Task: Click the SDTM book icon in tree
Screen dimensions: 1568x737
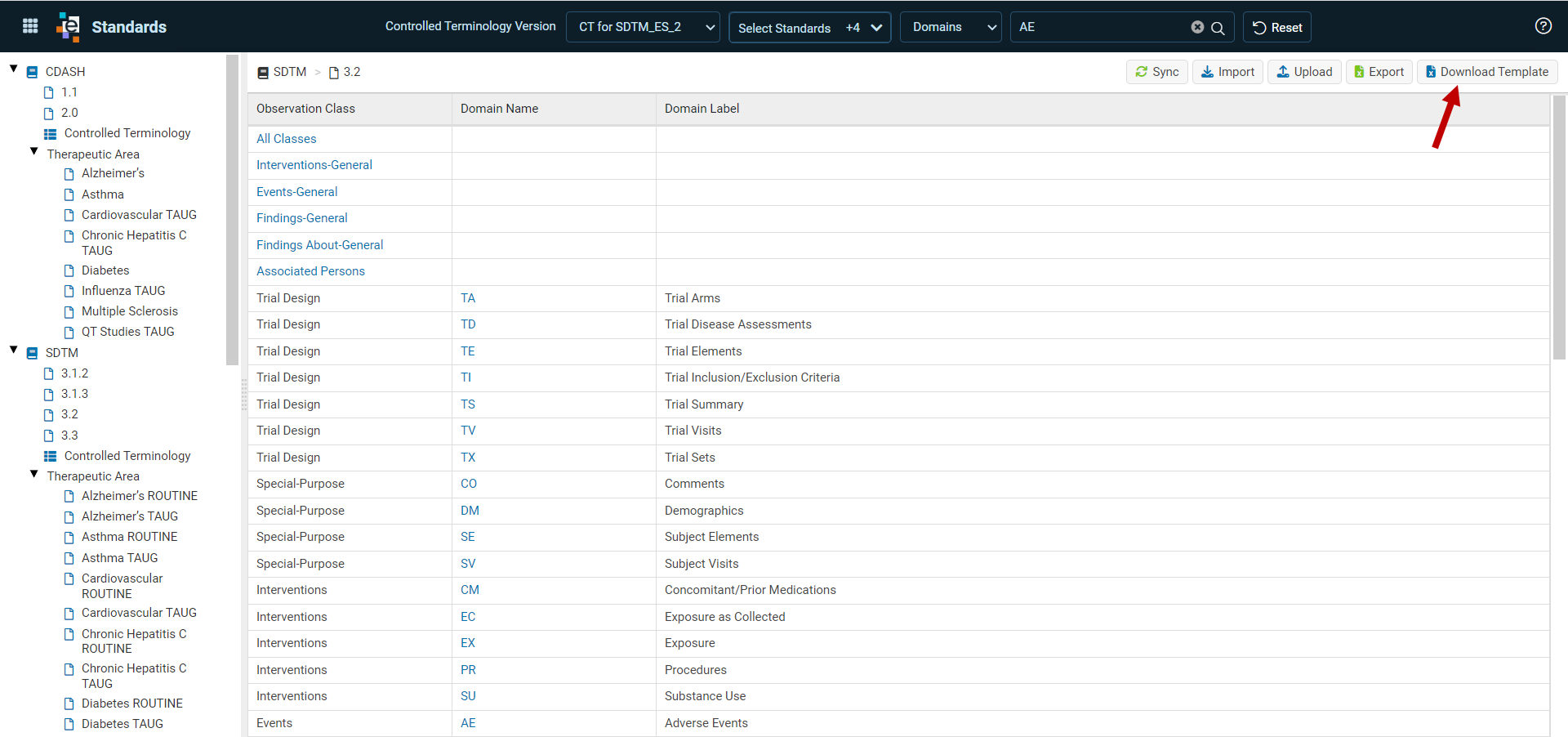Action: point(33,353)
